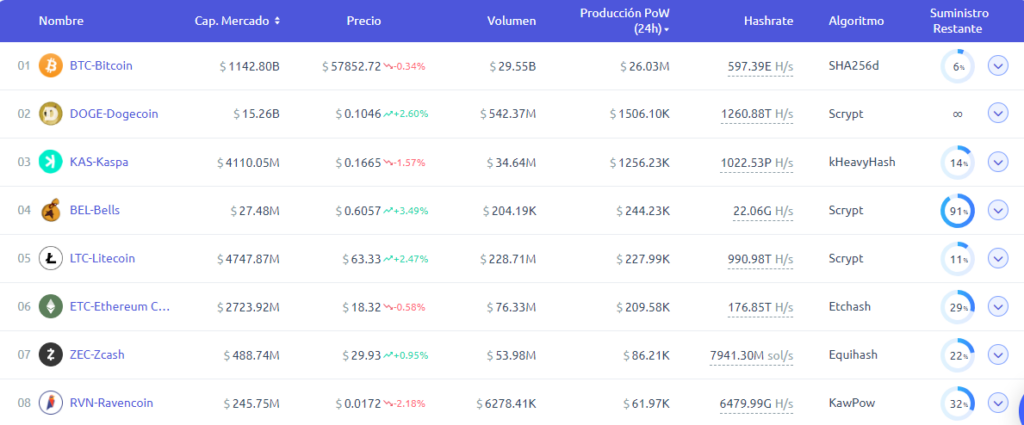Click Bitcoin market cap $1142.80B
Screen dimensions: 1024x425
[x=249, y=66]
